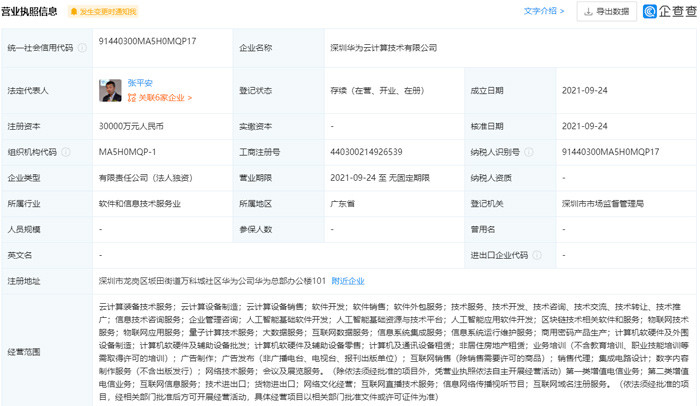Select registration status 存续（在营、开业、在册）
700x406 pixels.
[x=377, y=91]
